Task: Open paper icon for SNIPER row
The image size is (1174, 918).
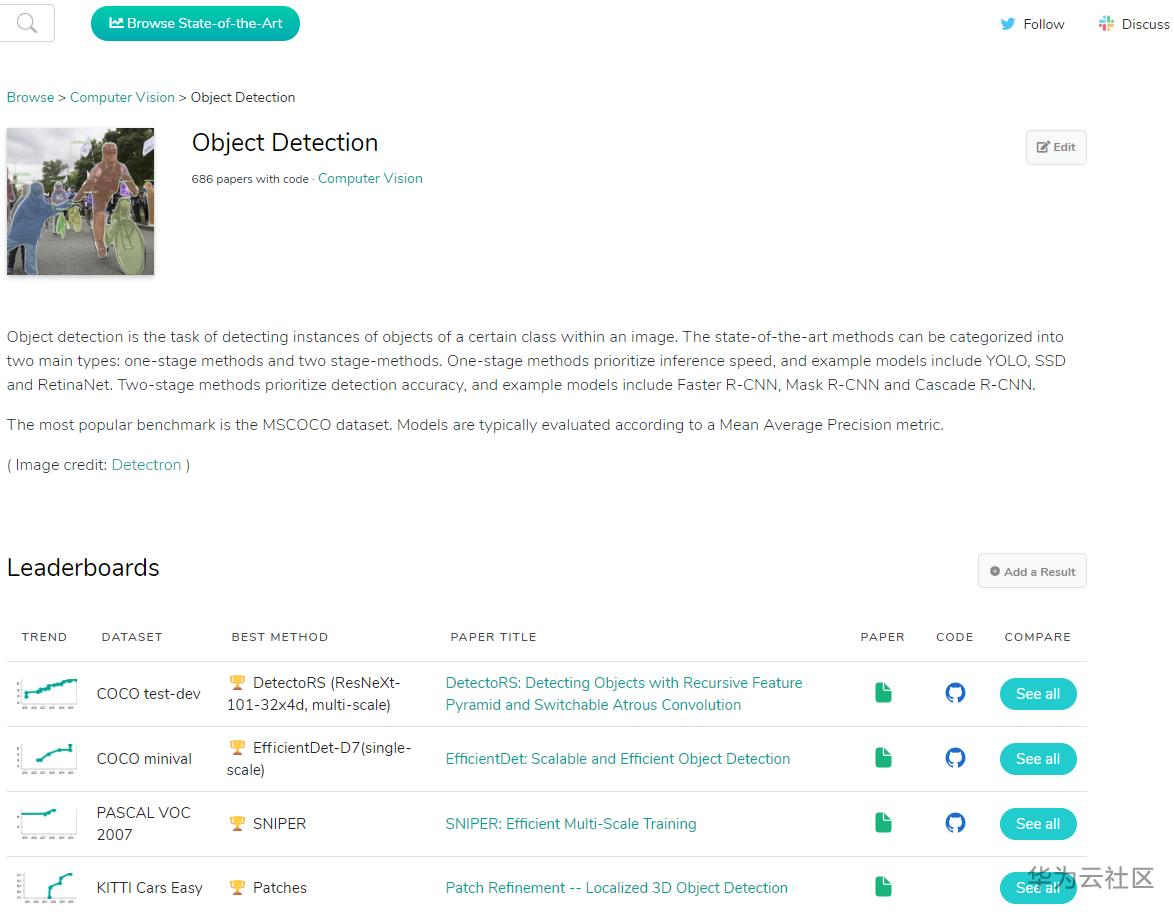Action: pyautogui.click(x=883, y=823)
